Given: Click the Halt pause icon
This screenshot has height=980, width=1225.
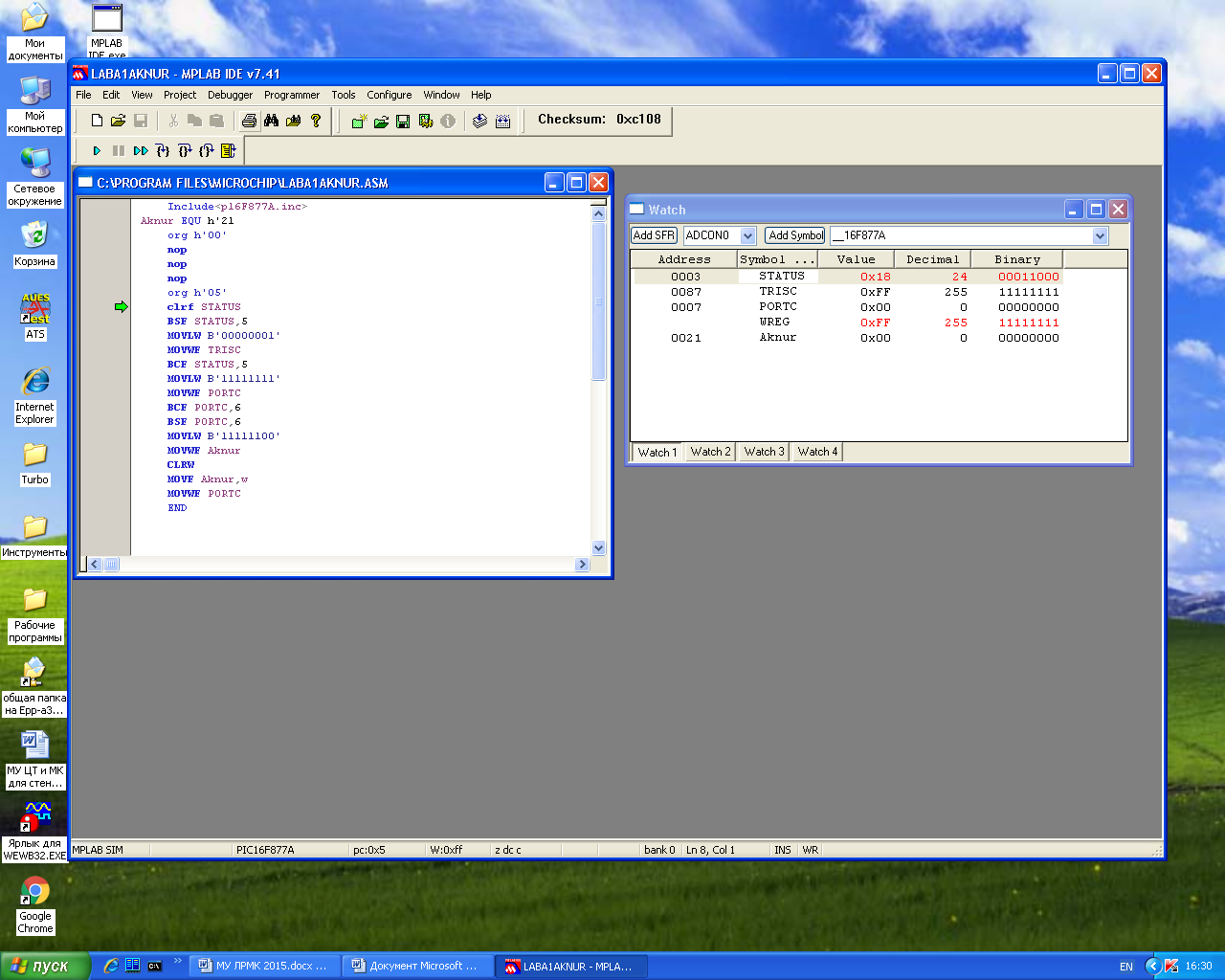Looking at the screenshot, I should pos(119,151).
